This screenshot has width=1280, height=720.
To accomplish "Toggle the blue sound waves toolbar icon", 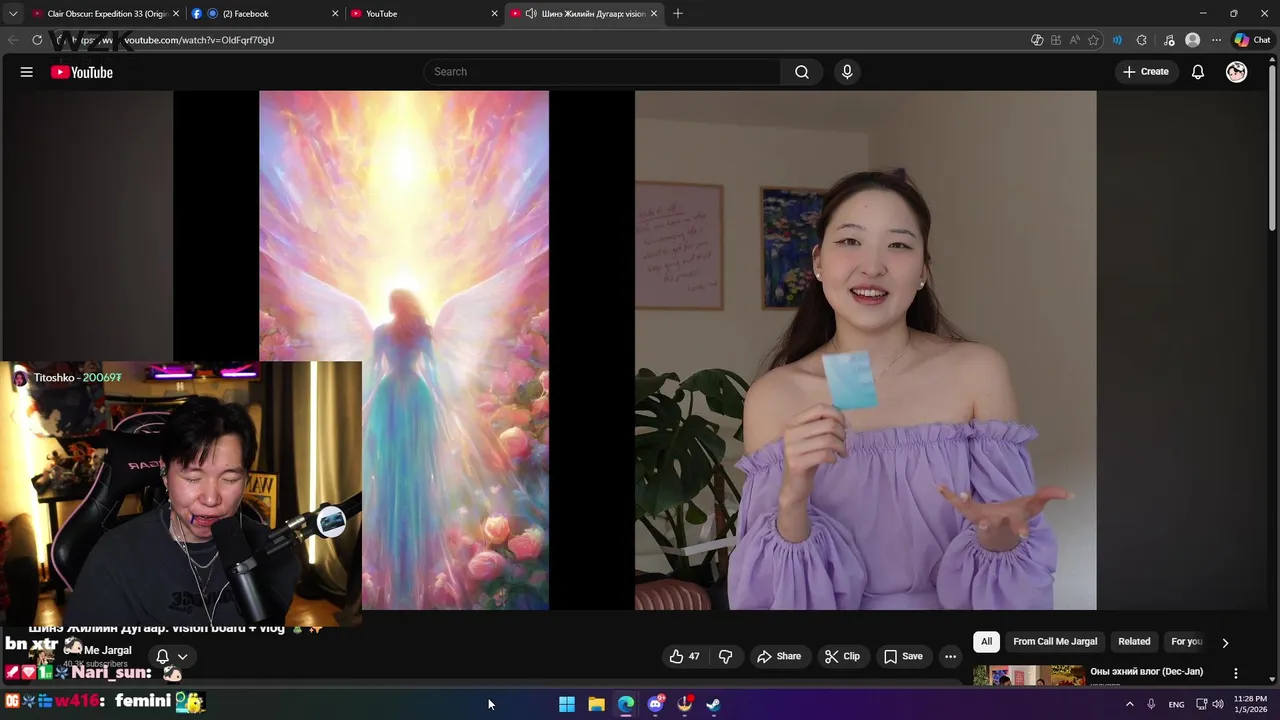I will pyautogui.click(x=1117, y=40).
